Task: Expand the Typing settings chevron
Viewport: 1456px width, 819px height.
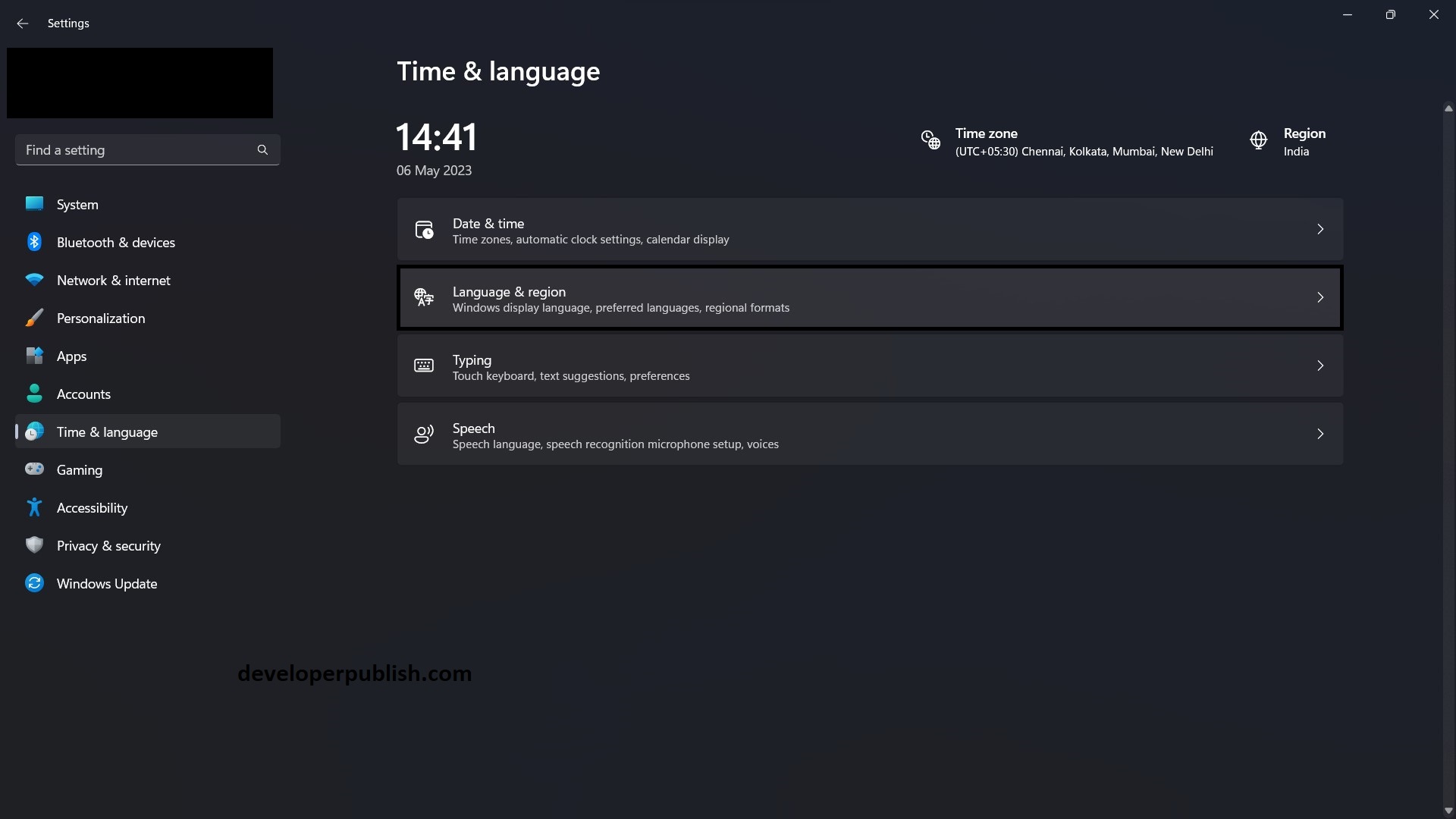Action: tap(1320, 365)
